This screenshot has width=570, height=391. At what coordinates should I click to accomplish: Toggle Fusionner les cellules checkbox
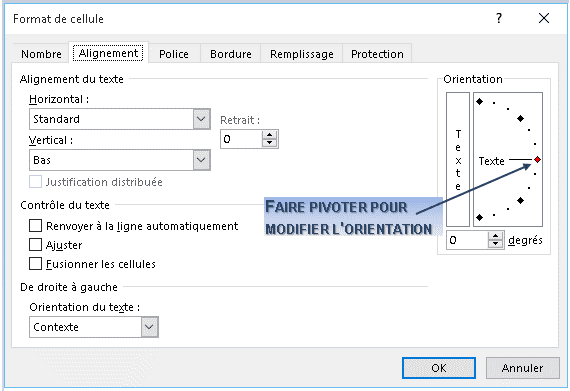pos(35,263)
